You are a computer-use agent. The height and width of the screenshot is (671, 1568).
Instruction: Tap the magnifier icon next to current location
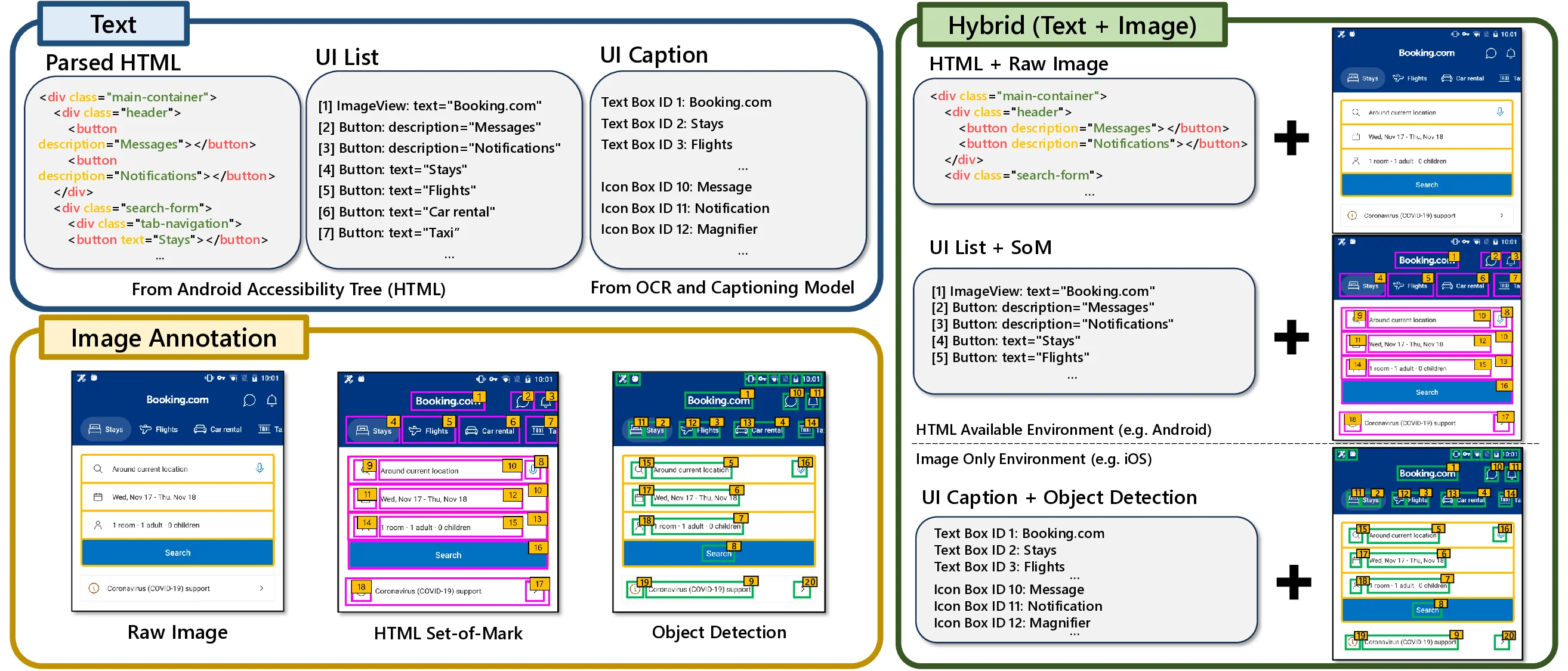click(x=98, y=469)
